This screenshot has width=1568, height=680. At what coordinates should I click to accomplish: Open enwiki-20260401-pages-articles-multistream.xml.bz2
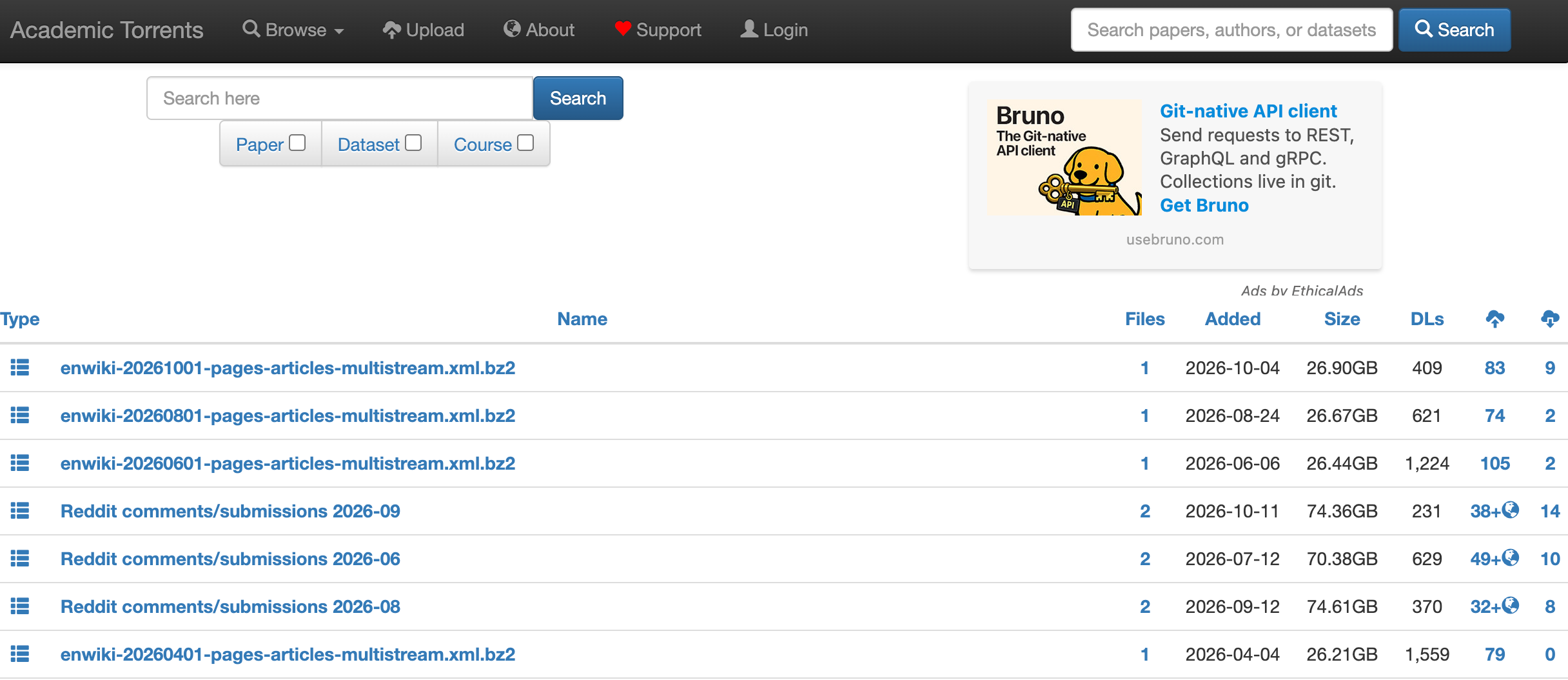(x=288, y=654)
